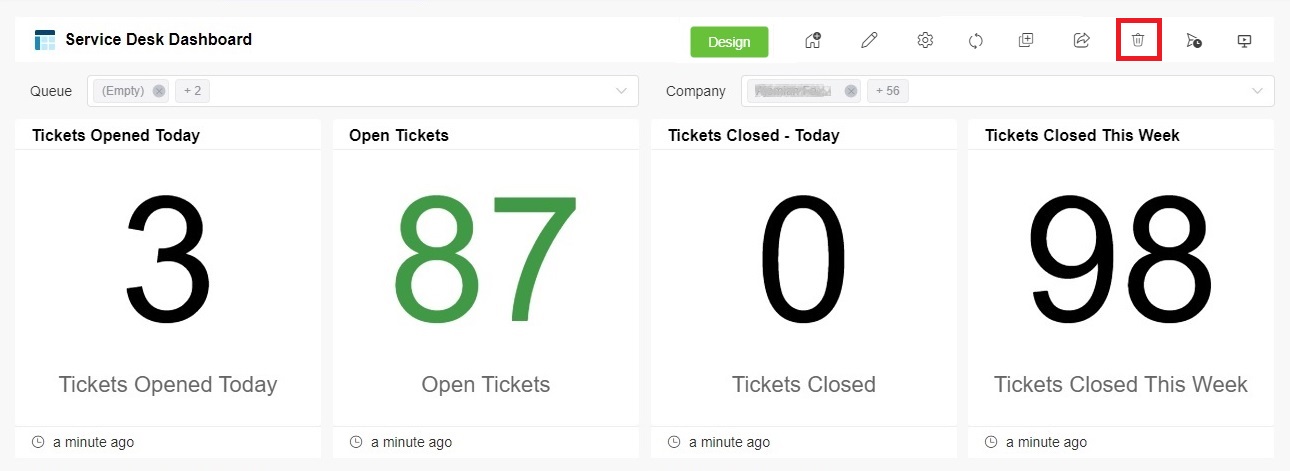The image size is (1290, 471).
Task: Show the +56 hidden Company selections
Action: (x=887, y=91)
